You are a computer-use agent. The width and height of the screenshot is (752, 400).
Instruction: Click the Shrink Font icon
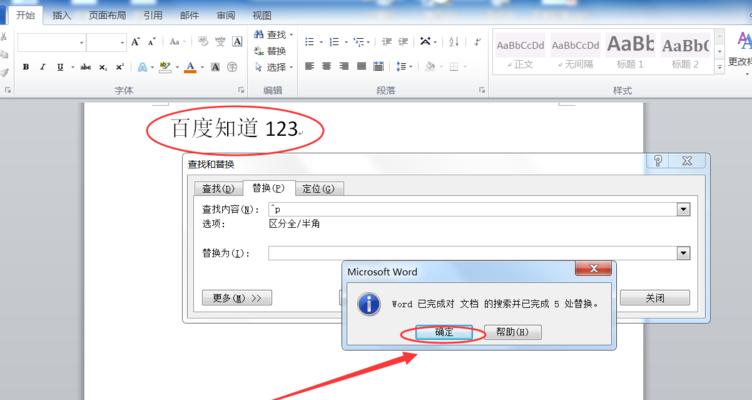pyautogui.click(x=152, y=42)
